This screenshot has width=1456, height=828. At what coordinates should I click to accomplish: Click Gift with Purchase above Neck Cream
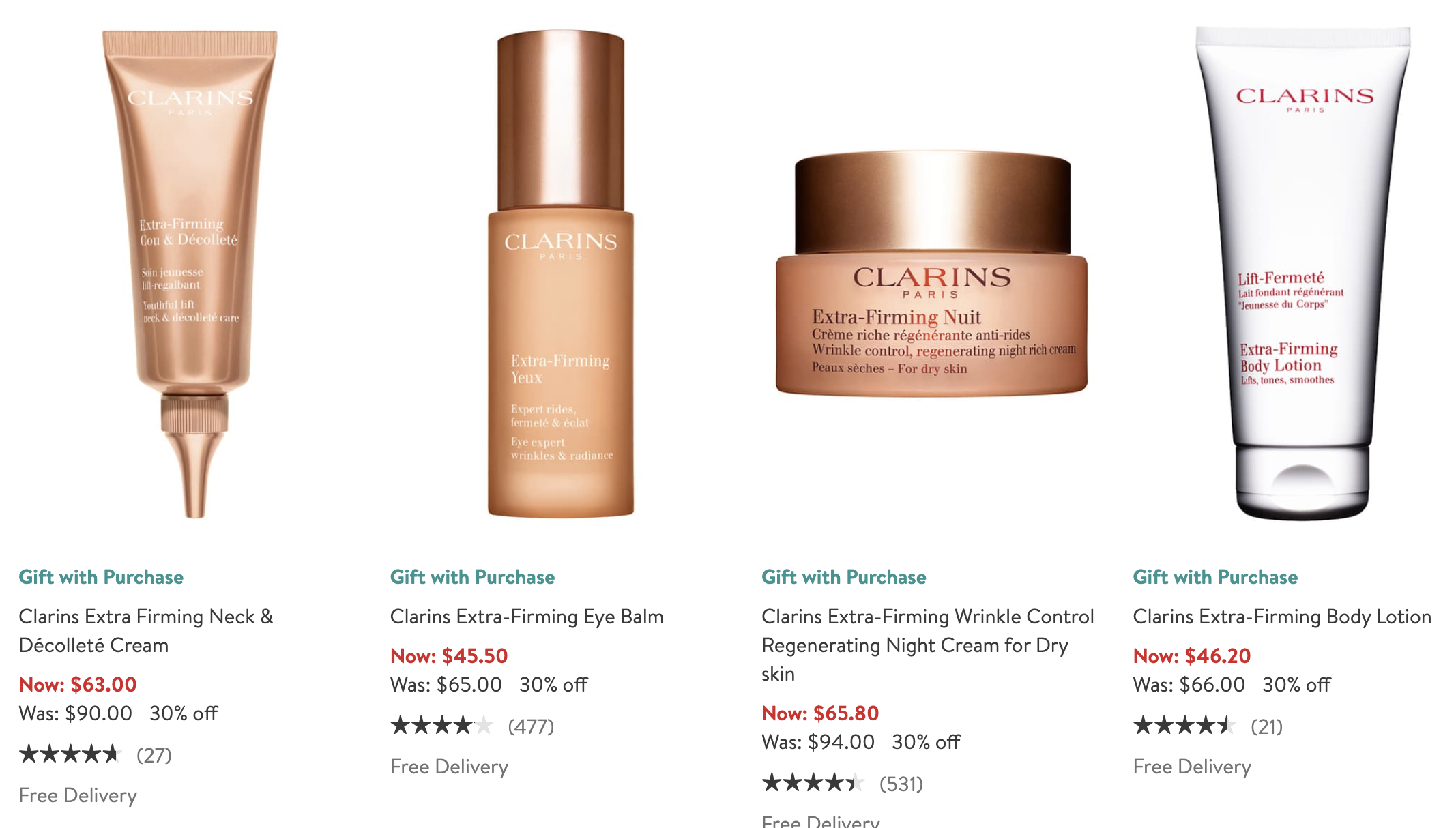pos(101,577)
